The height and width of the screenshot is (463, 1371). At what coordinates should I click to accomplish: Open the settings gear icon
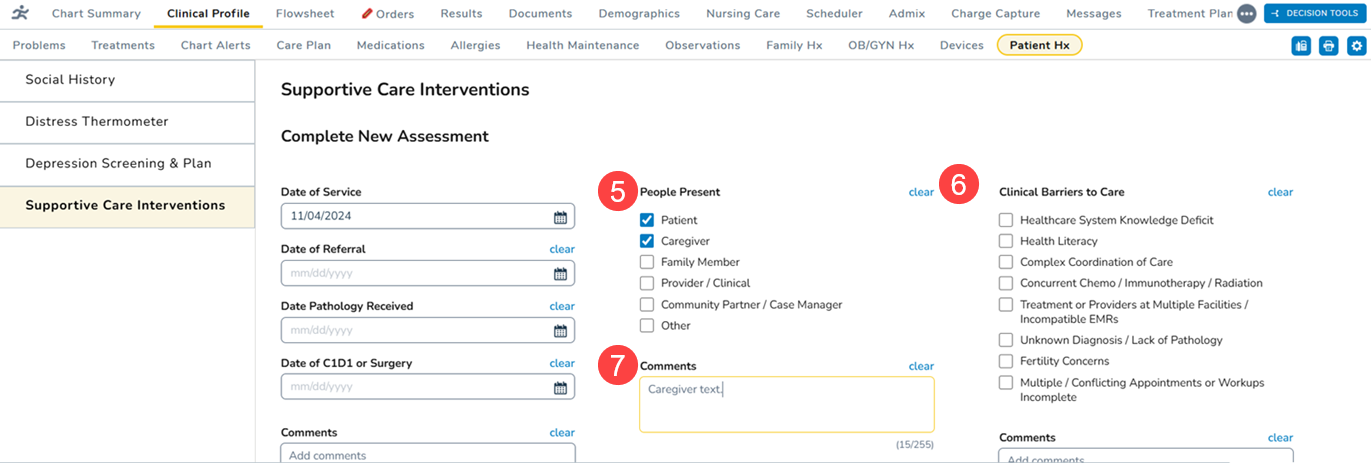click(1356, 46)
